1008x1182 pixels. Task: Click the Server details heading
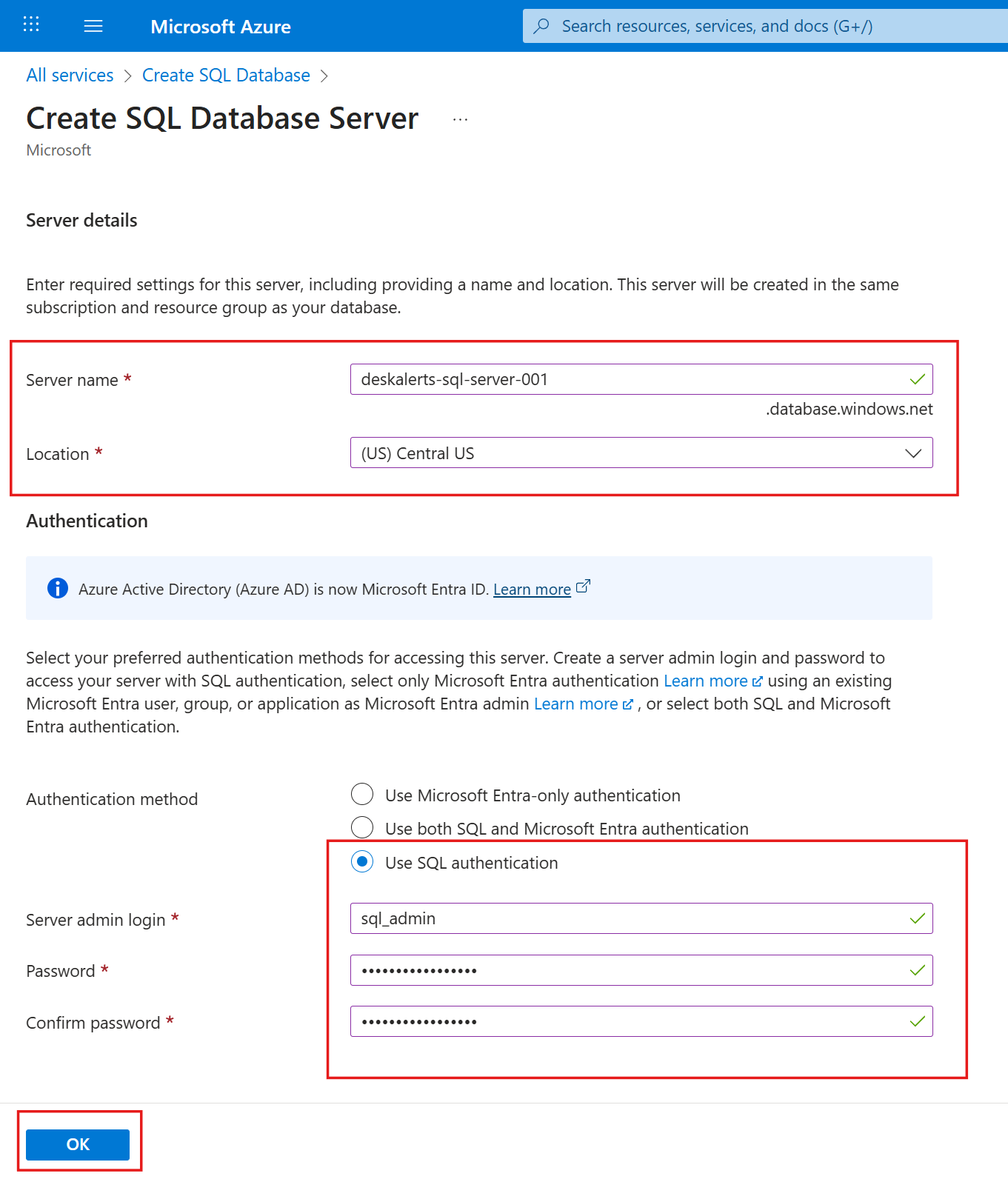[x=81, y=221]
